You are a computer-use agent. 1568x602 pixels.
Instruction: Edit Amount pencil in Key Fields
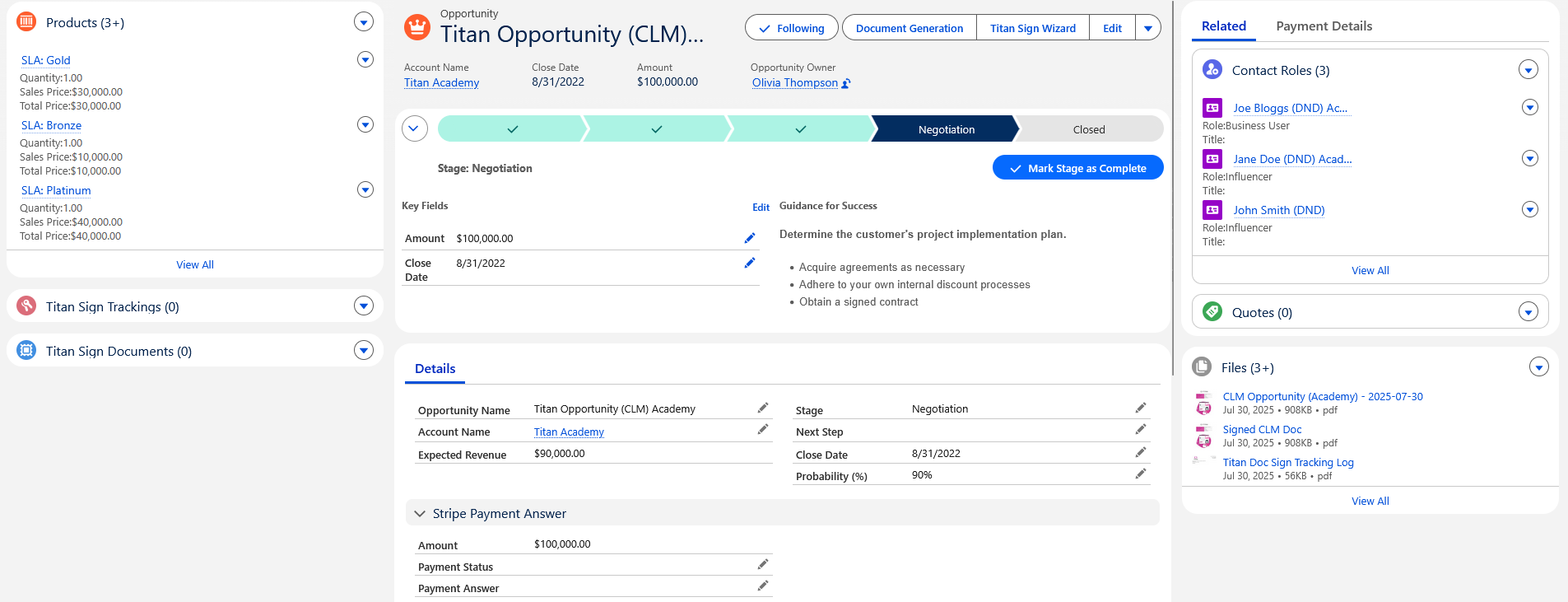[750, 238]
